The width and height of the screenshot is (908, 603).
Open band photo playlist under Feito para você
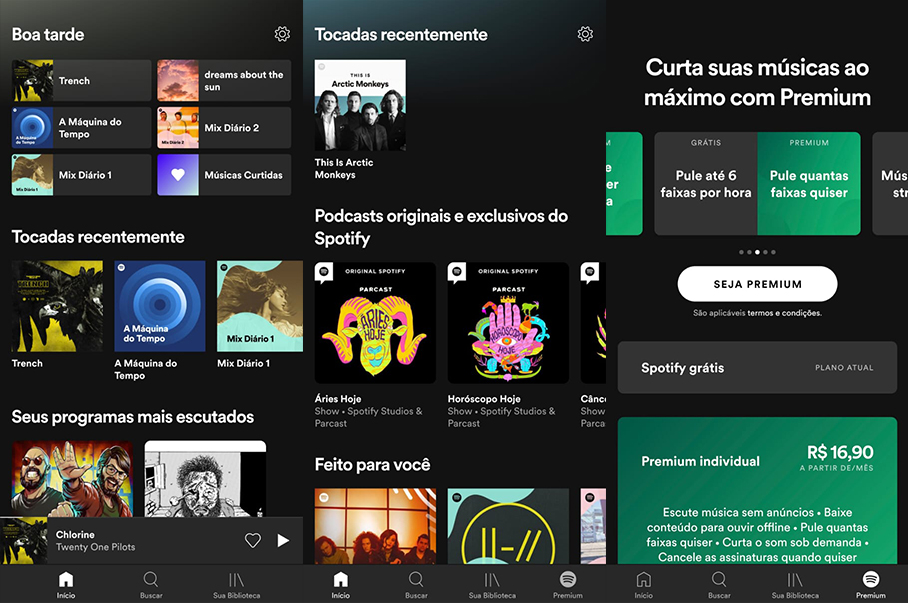(375, 526)
